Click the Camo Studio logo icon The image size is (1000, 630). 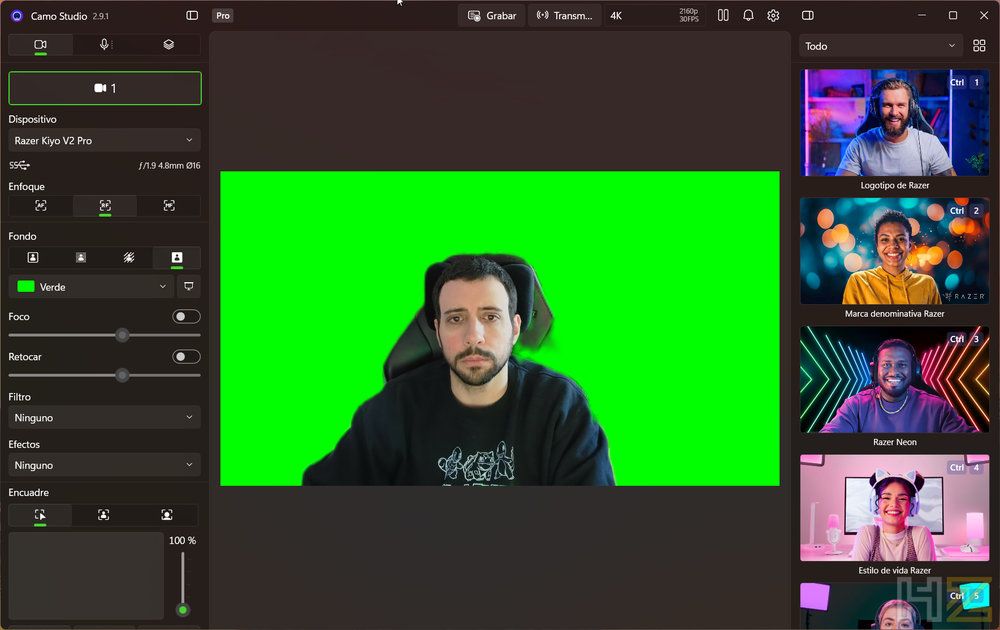tap(17, 16)
